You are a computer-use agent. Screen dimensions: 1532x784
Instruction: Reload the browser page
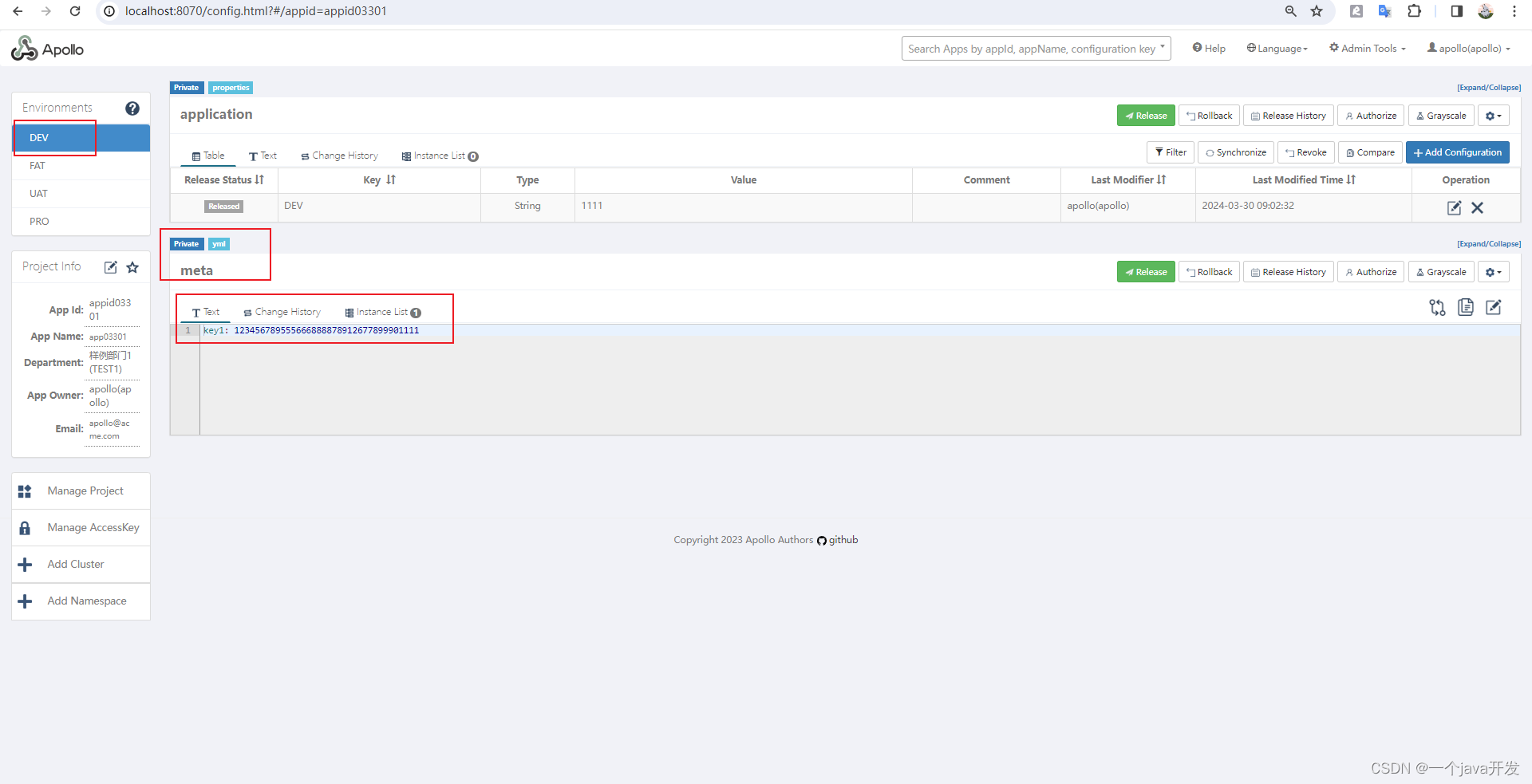click(x=75, y=11)
